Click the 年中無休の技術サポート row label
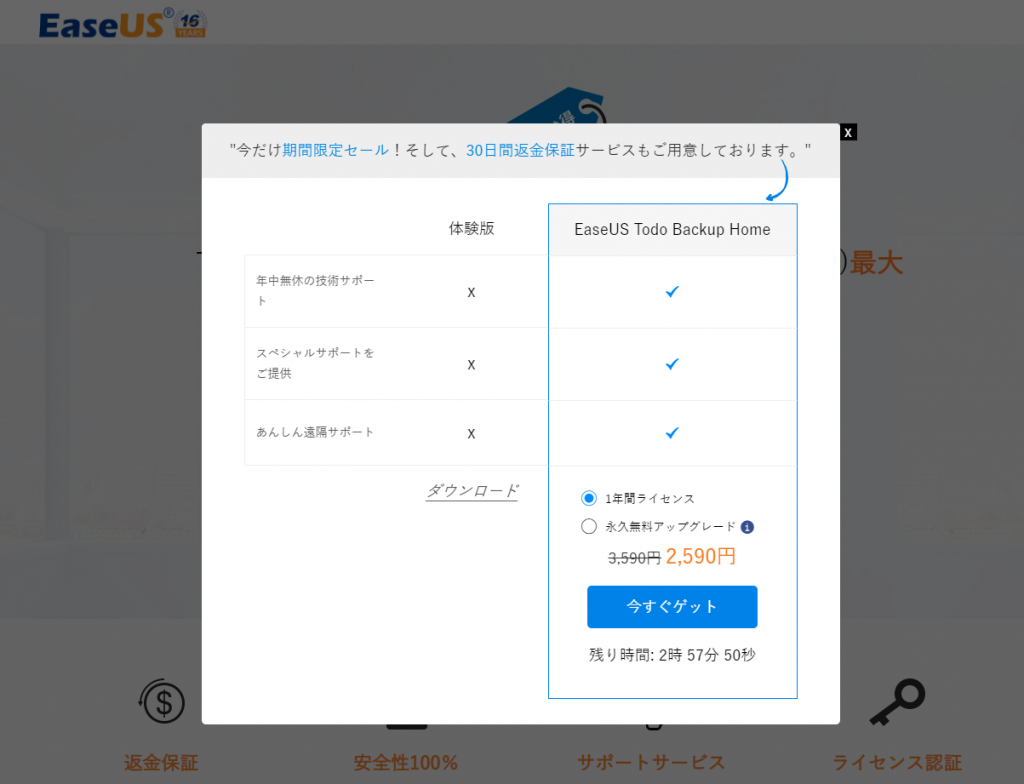 [315, 291]
